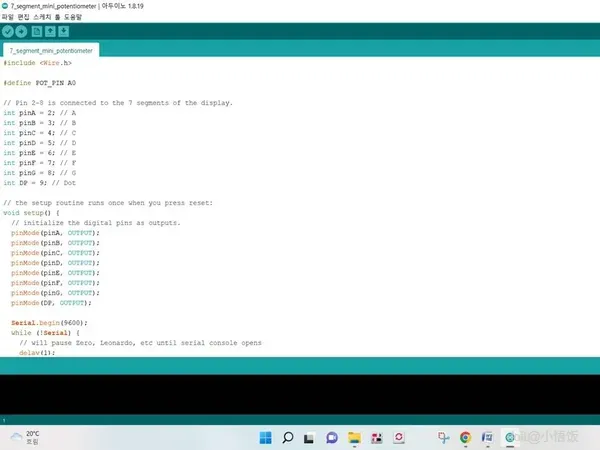Click the 'Pin 2-8 is connected' comment line
600x450 pixels.
[x=118, y=103]
